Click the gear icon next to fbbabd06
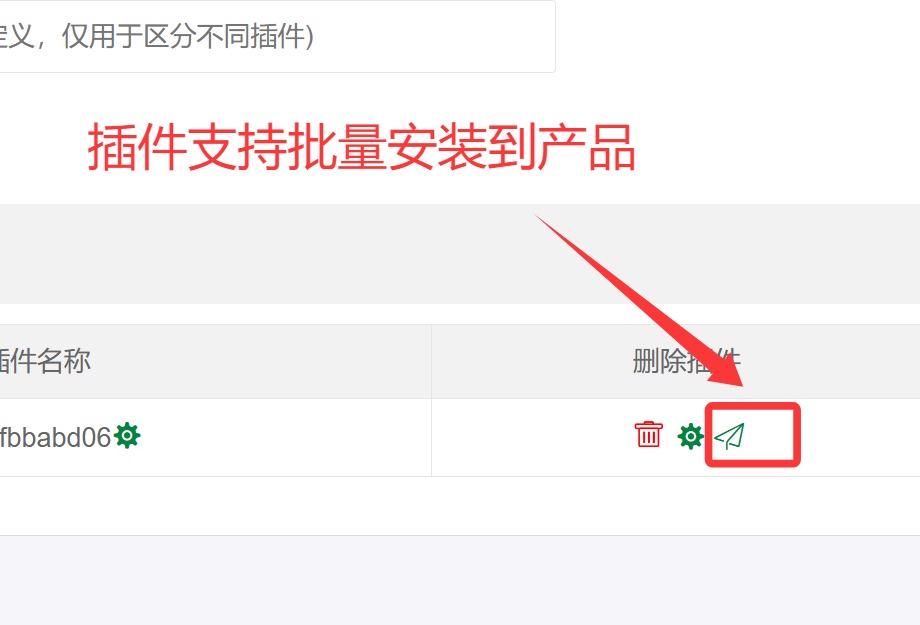Image resolution: width=920 pixels, height=625 pixels. (x=127, y=435)
